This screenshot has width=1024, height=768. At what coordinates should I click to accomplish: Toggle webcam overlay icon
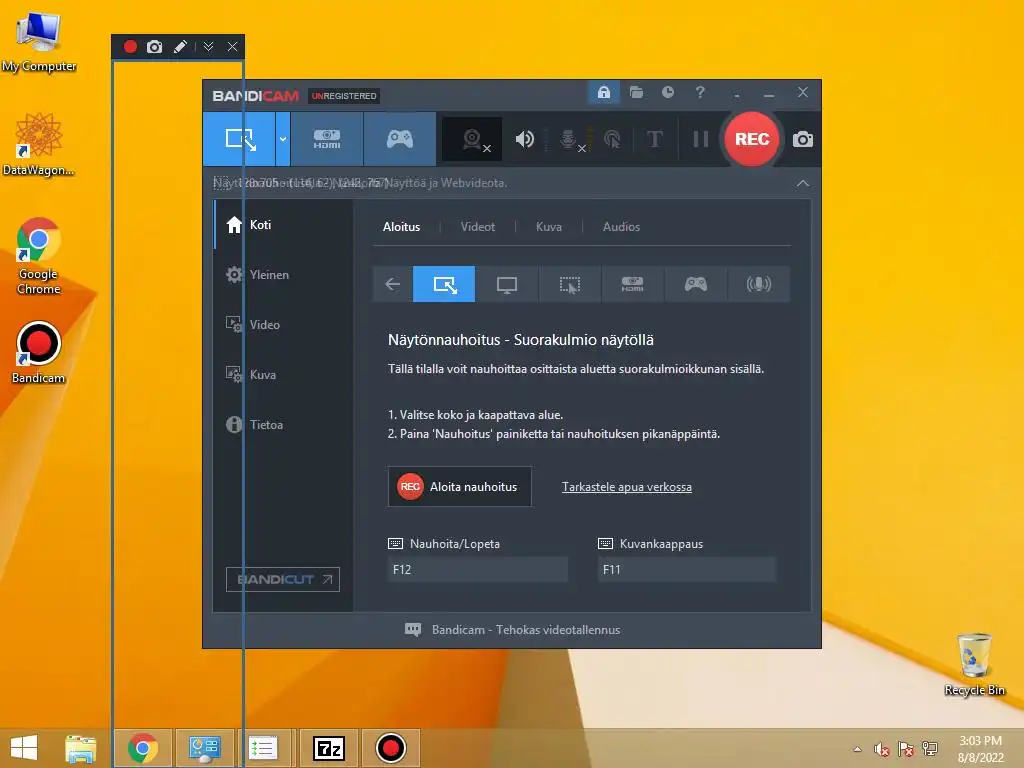[473, 139]
